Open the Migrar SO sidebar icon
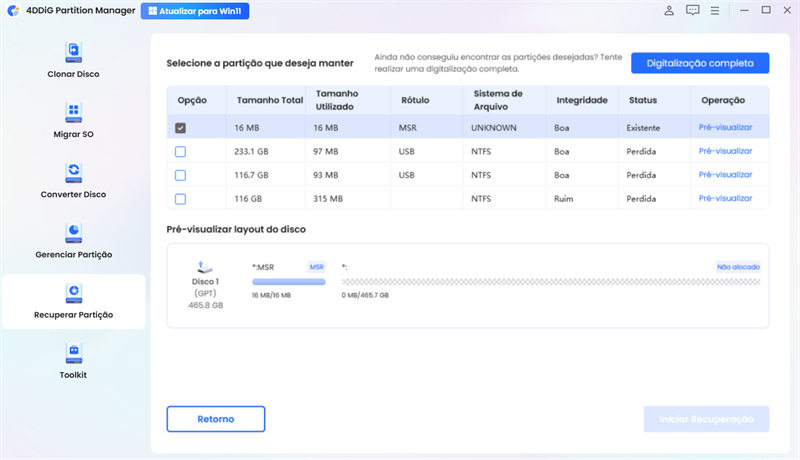 click(x=73, y=110)
